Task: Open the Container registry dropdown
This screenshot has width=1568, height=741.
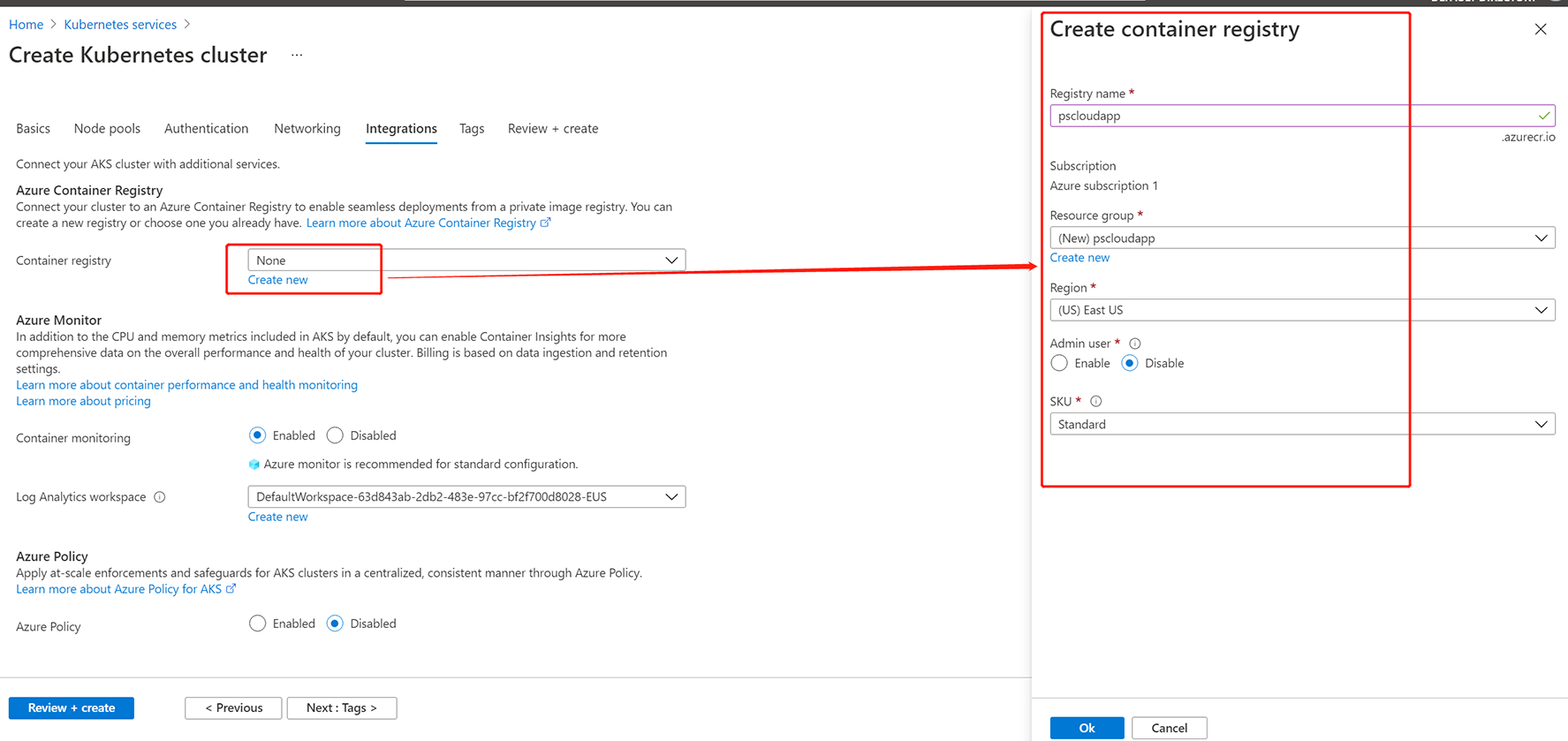Action: click(x=466, y=261)
